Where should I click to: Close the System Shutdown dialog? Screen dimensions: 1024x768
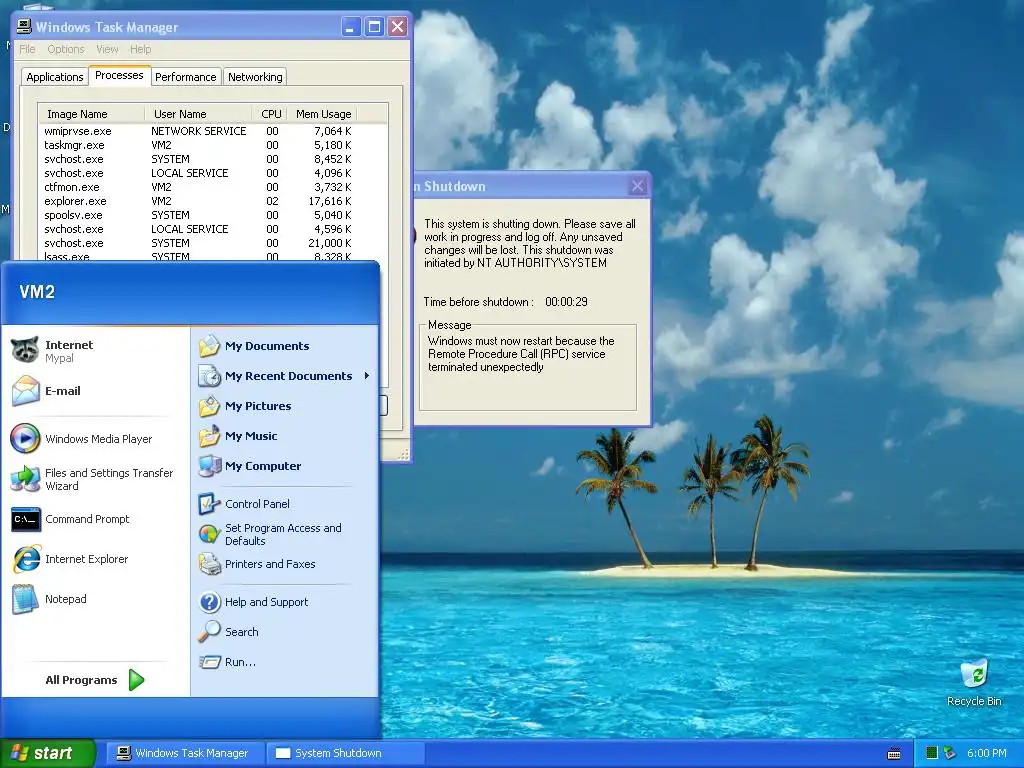click(637, 186)
